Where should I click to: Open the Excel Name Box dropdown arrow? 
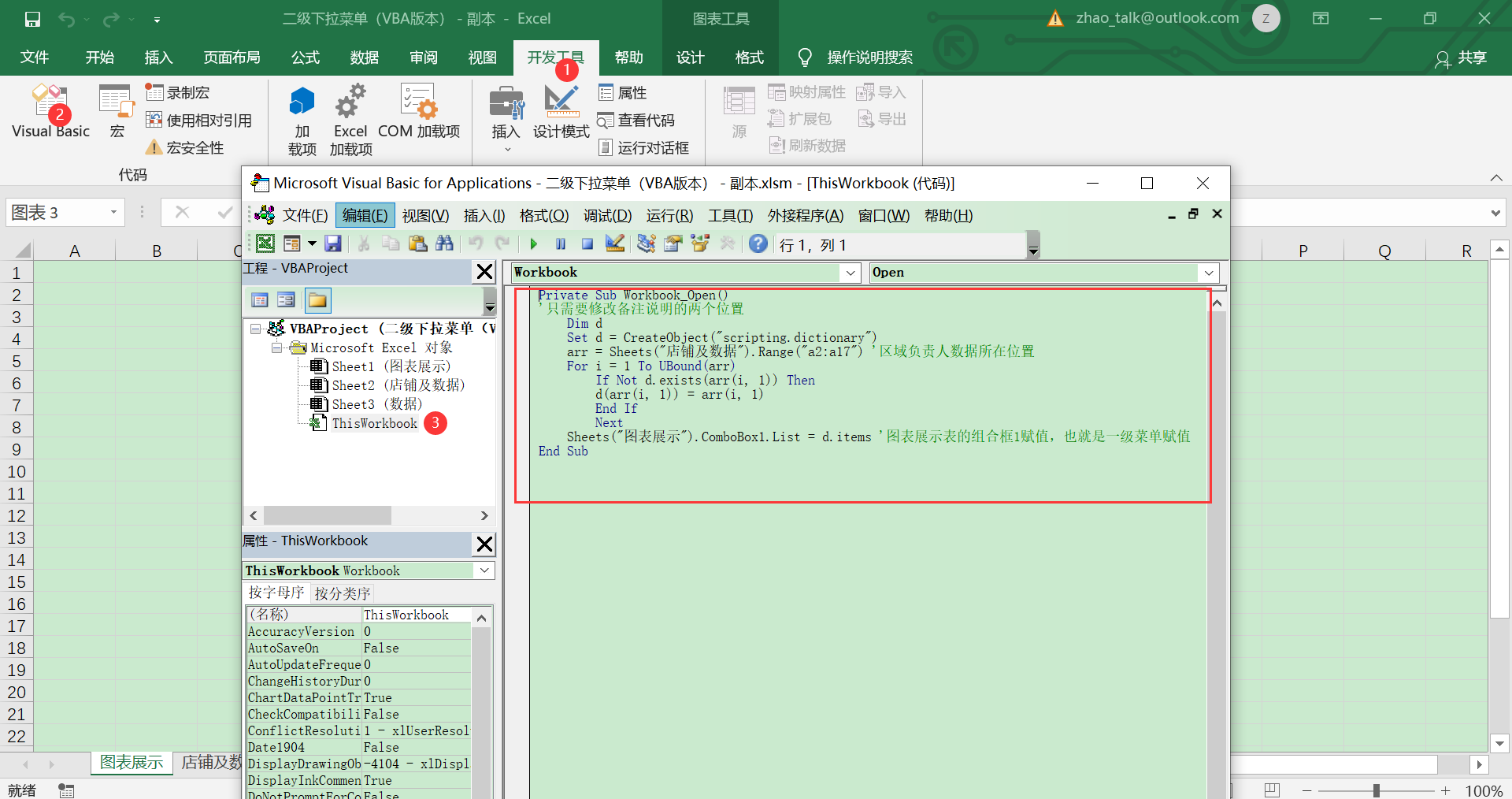113,213
